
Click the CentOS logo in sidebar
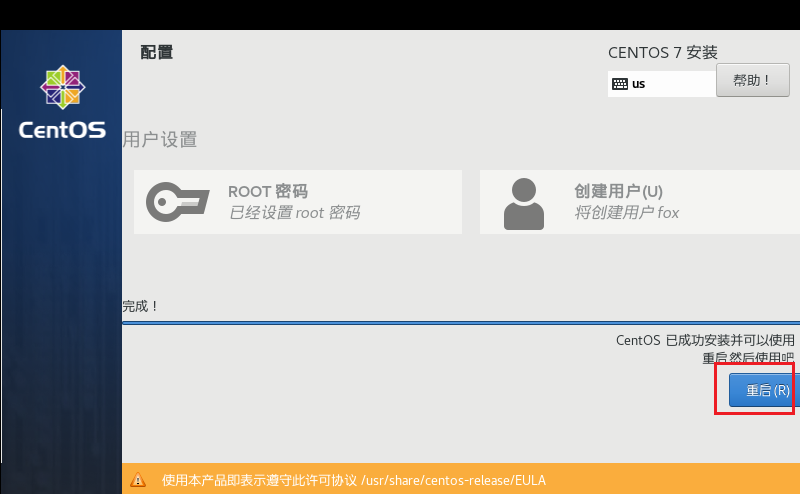pyautogui.click(x=63, y=102)
